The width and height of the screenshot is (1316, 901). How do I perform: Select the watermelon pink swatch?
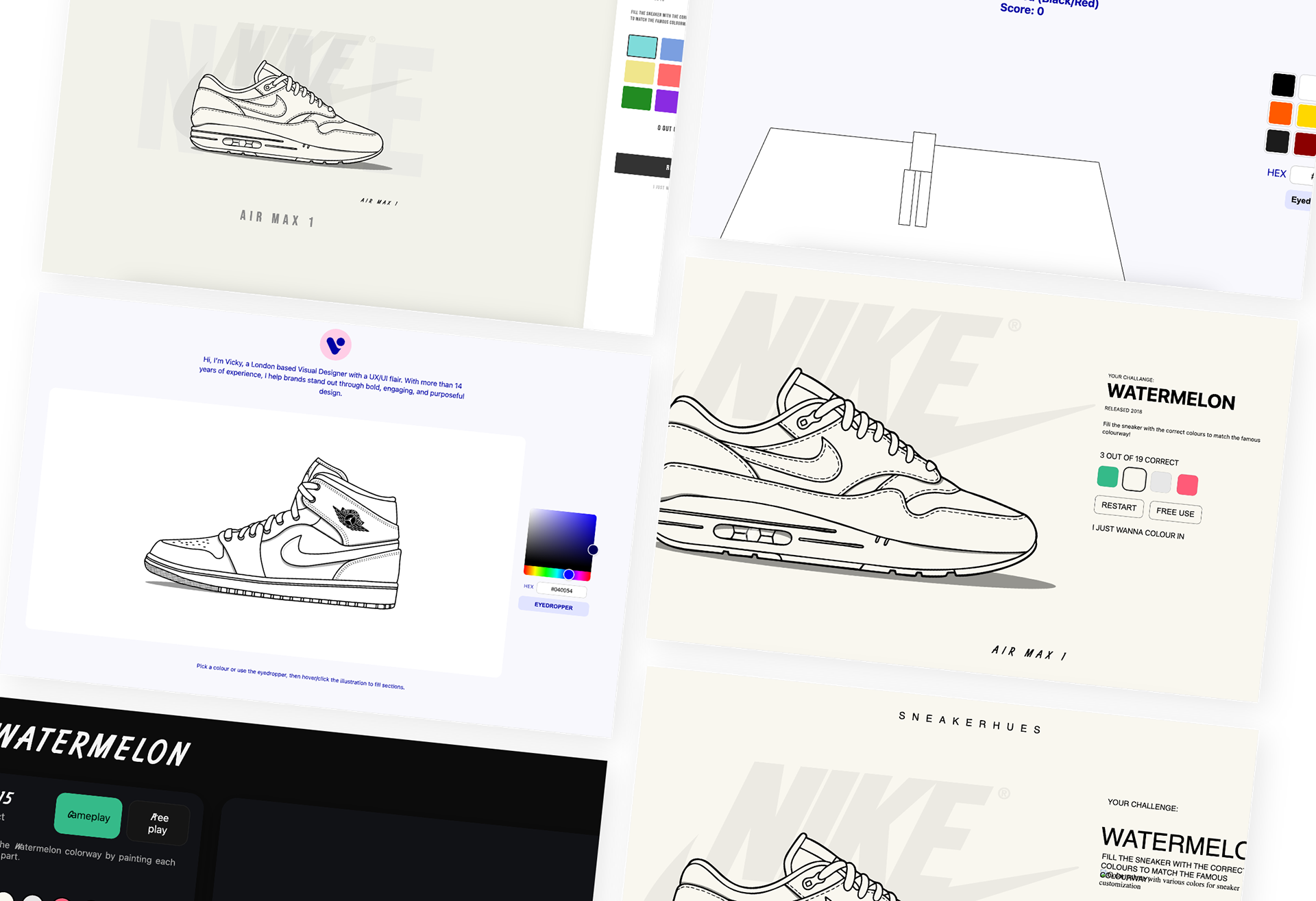(1187, 484)
